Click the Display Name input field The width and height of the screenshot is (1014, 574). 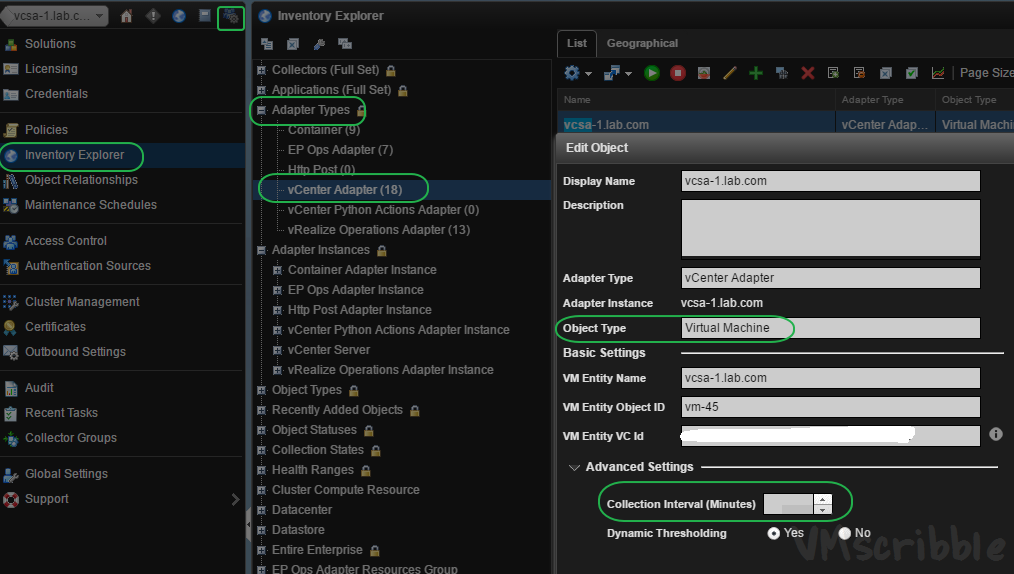click(x=830, y=181)
